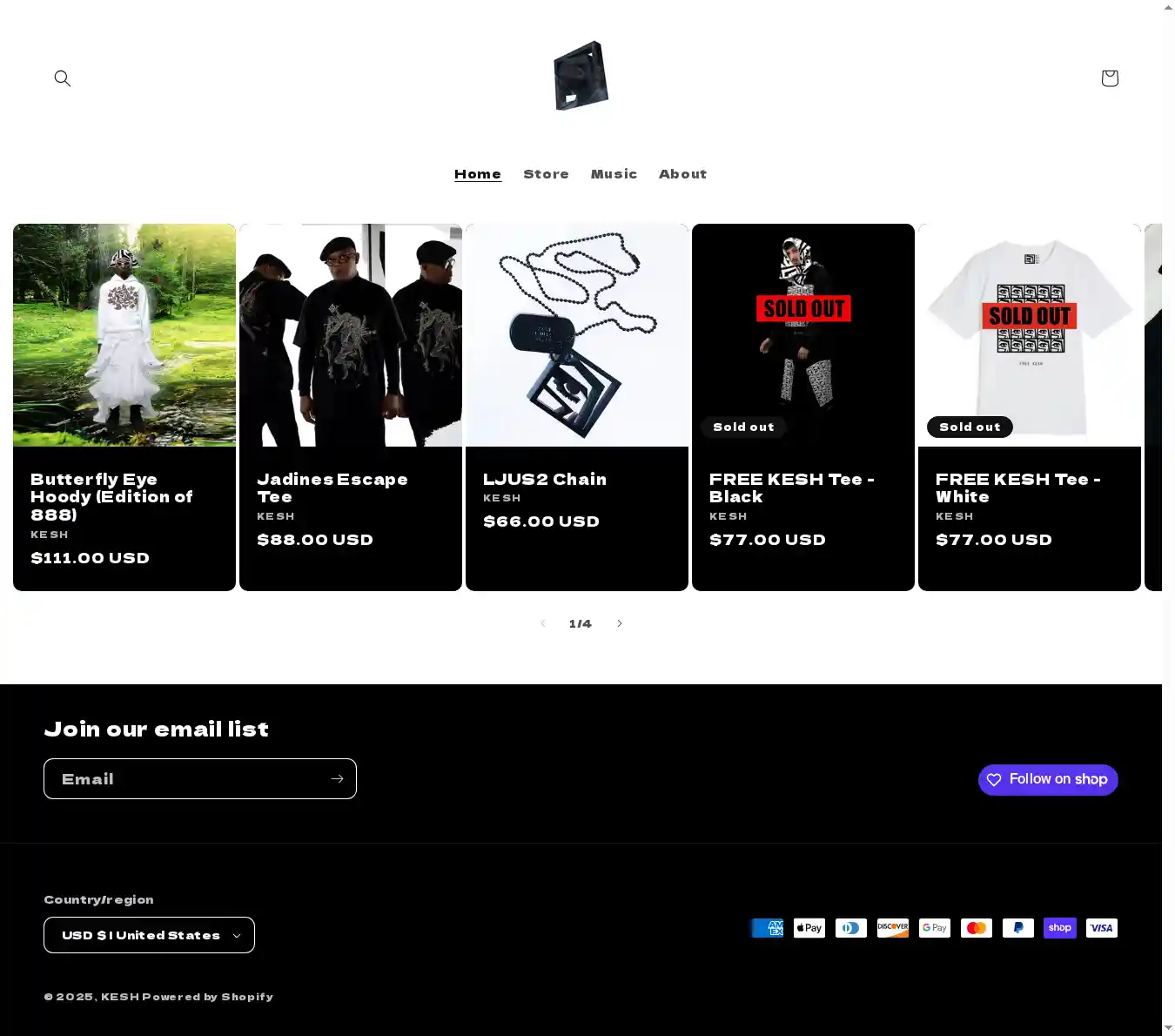Open the Store menu item
This screenshot has height=1036, width=1175.
pos(546,174)
